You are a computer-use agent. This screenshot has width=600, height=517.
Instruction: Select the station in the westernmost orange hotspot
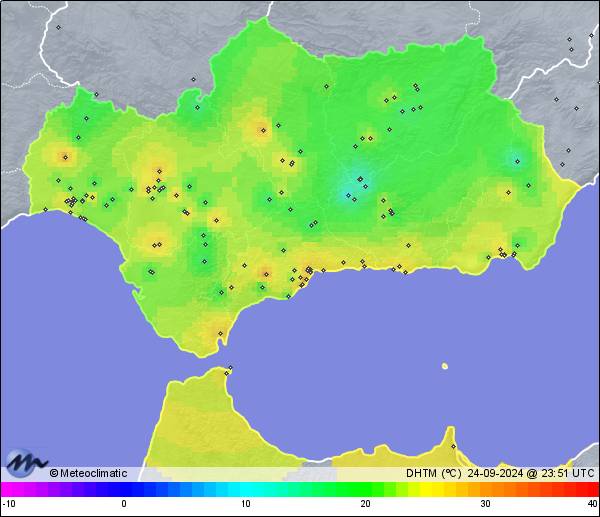pos(65,156)
